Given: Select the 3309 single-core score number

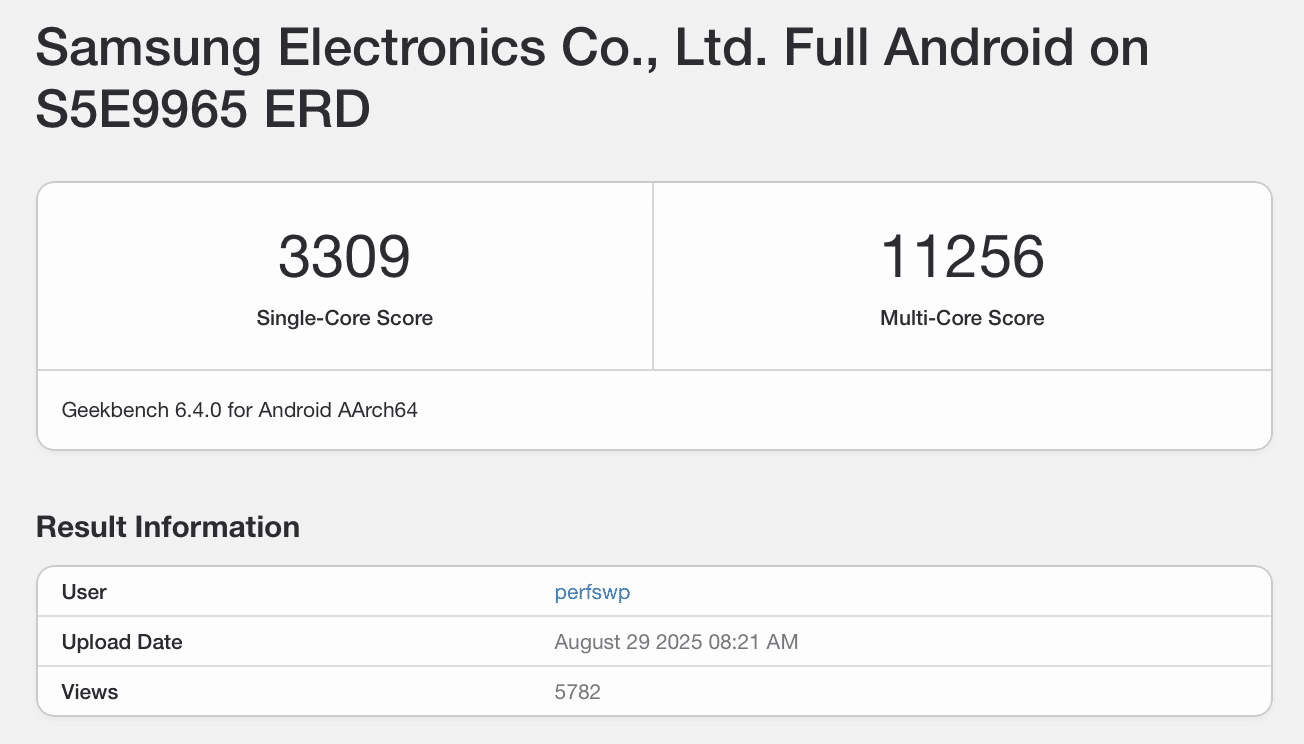Looking at the screenshot, I should click(344, 256).
